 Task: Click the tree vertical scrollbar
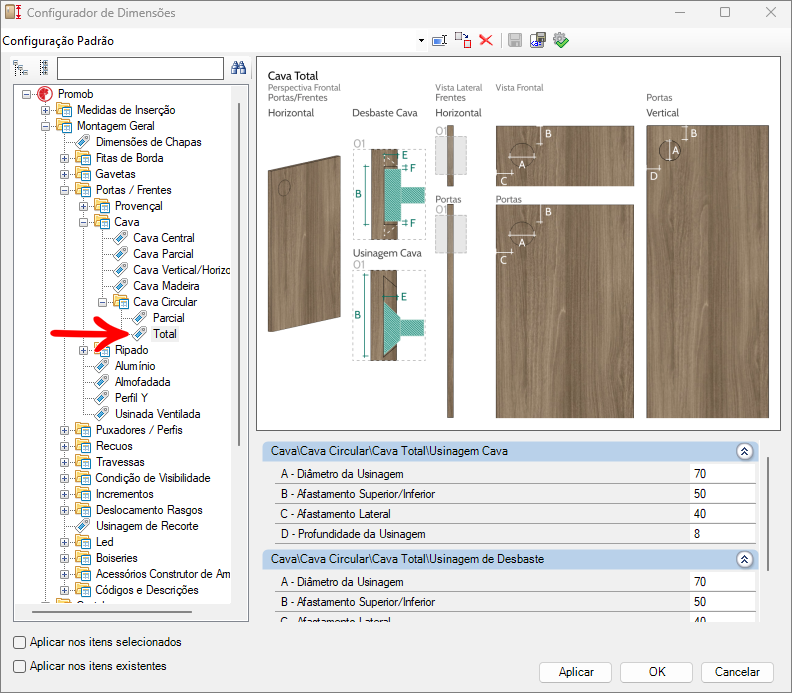[x=239, y=274]
